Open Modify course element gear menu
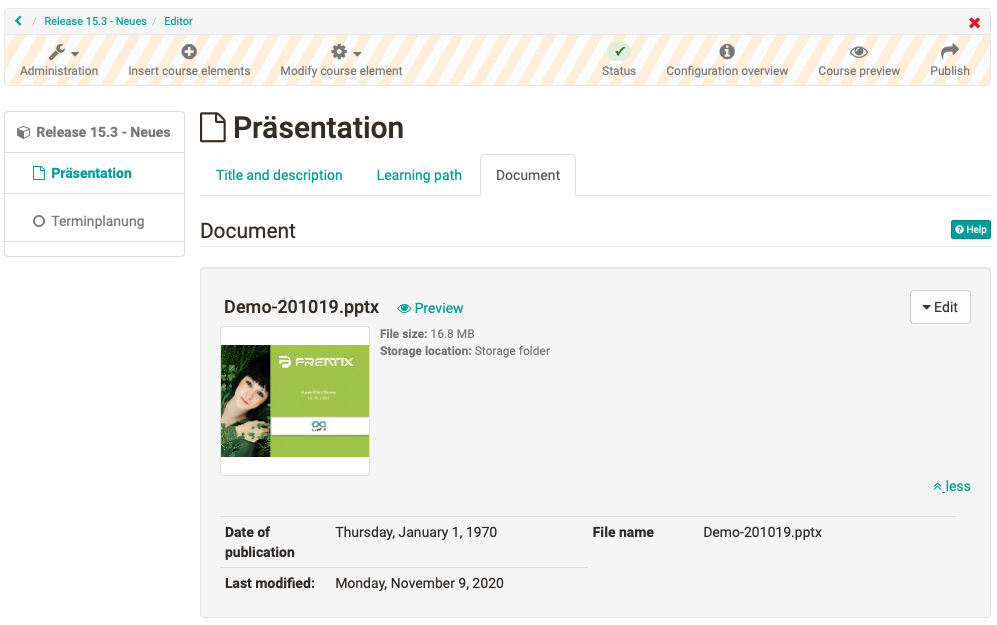 click(341, 60)
